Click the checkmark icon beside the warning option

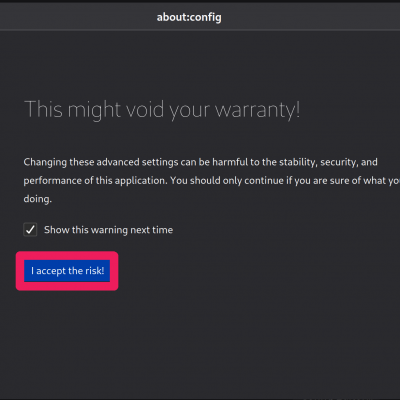[x=30, y=230]
